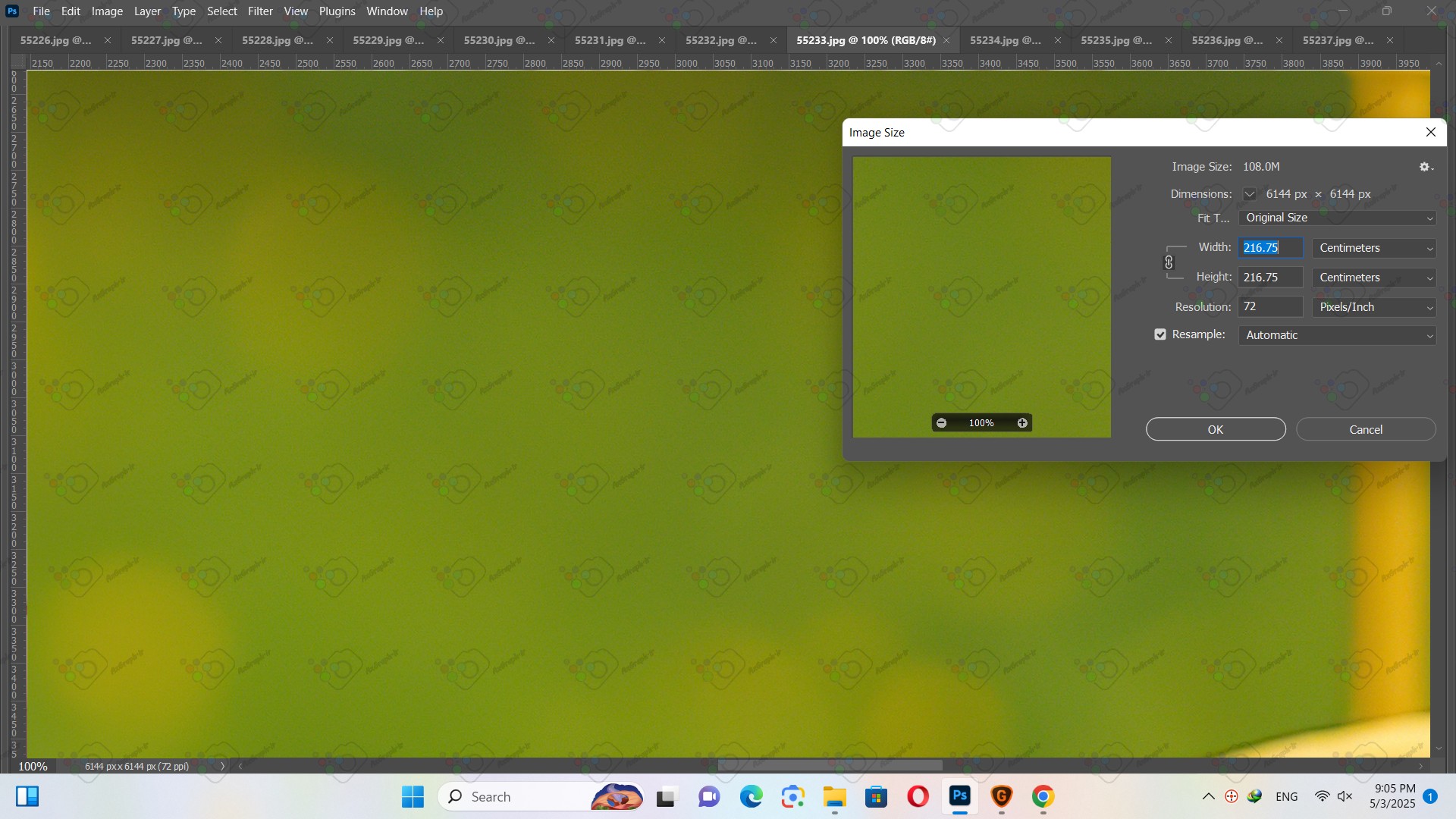Open Microsoft Edge from the taskbar
Image resolution: width=1456 pixels, height=819 pixels.
752,797
